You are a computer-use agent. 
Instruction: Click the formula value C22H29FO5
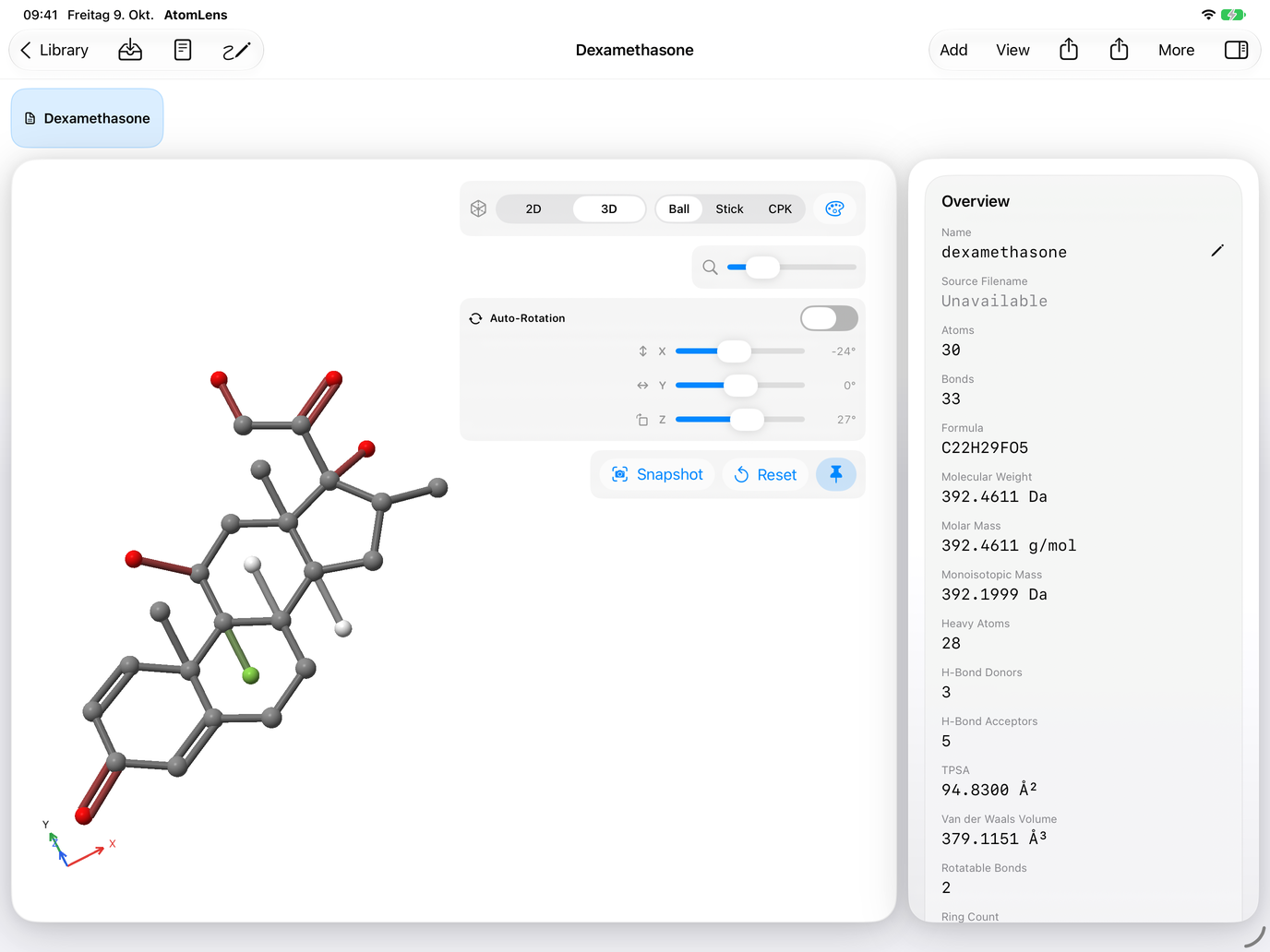(985, 447)
